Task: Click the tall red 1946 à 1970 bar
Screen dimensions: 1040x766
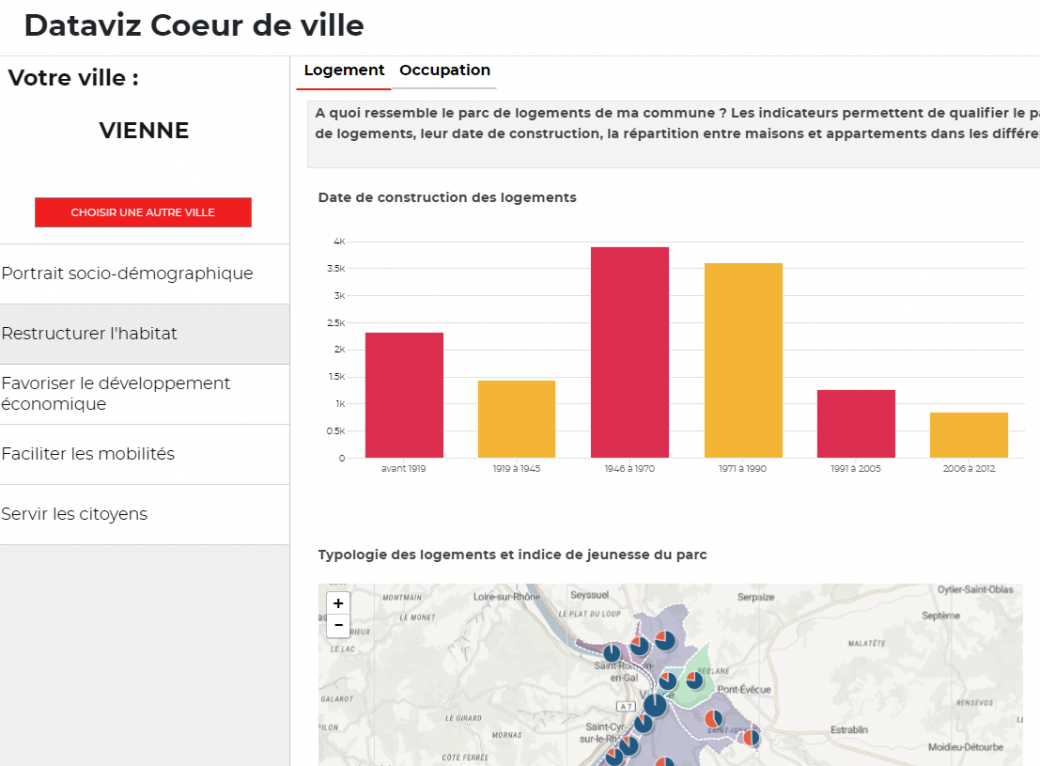Action: coord(629,352)
